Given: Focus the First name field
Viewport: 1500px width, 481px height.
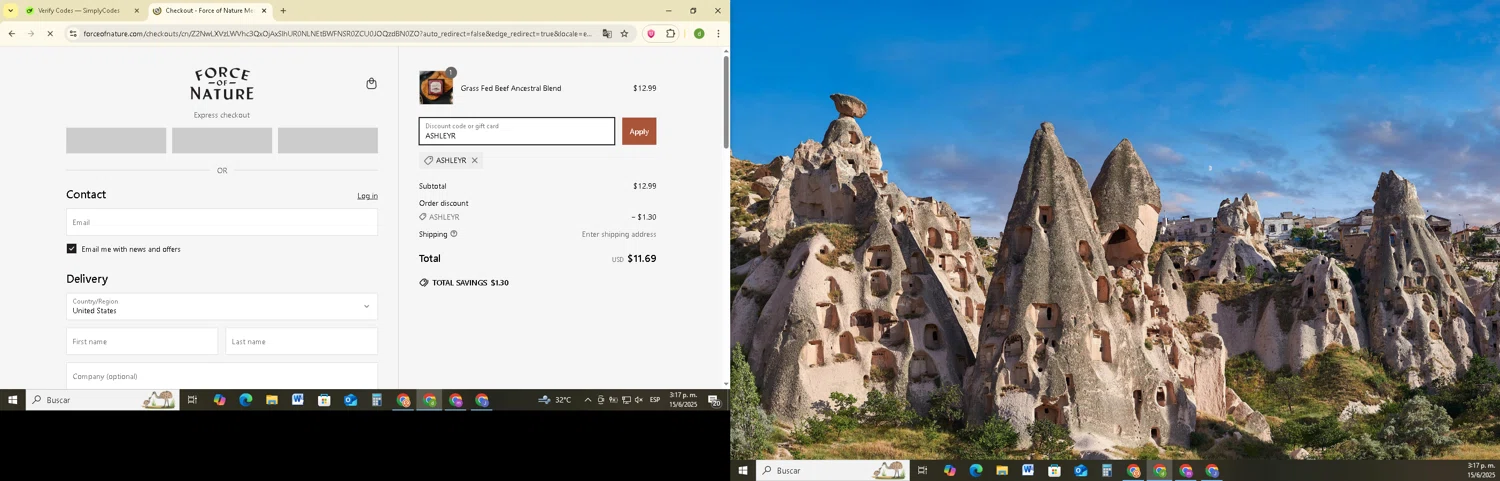Looking at the screenshot, I should click(142, 341).
